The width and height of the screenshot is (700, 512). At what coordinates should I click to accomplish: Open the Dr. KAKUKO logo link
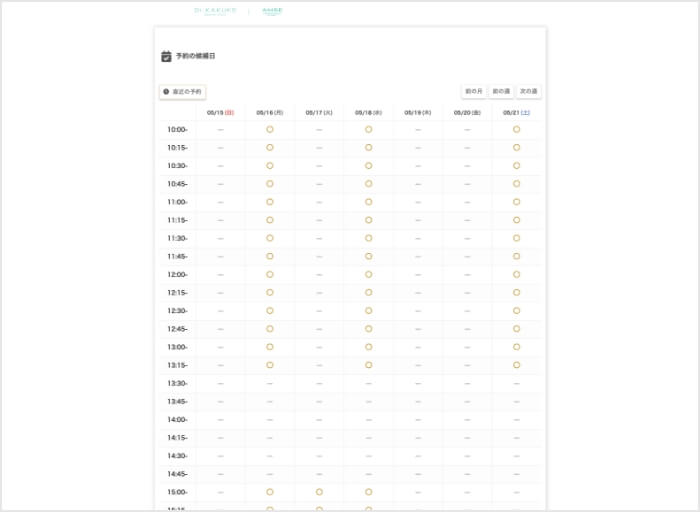[217, 11]
